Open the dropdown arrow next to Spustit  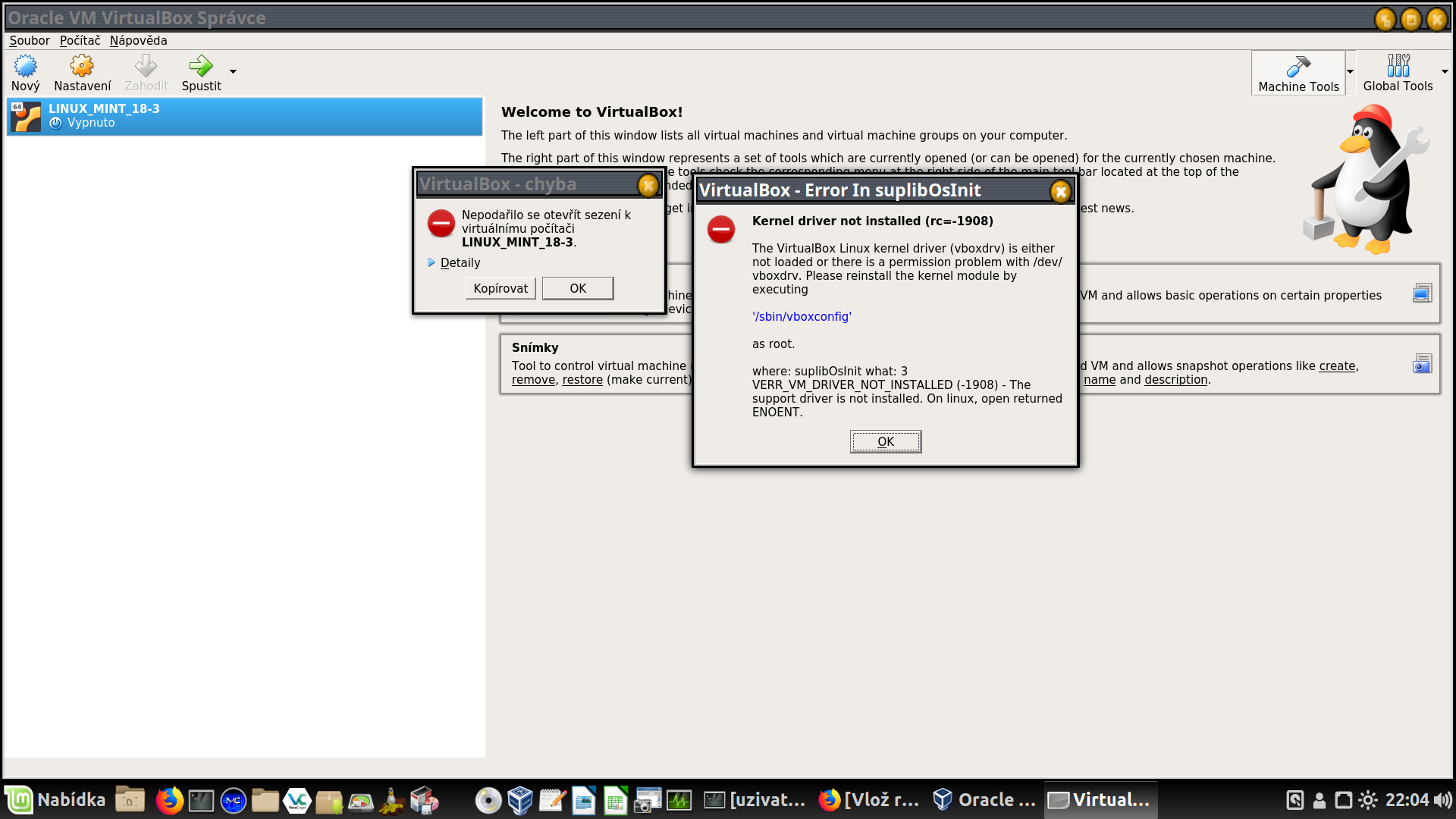[233, 72]
